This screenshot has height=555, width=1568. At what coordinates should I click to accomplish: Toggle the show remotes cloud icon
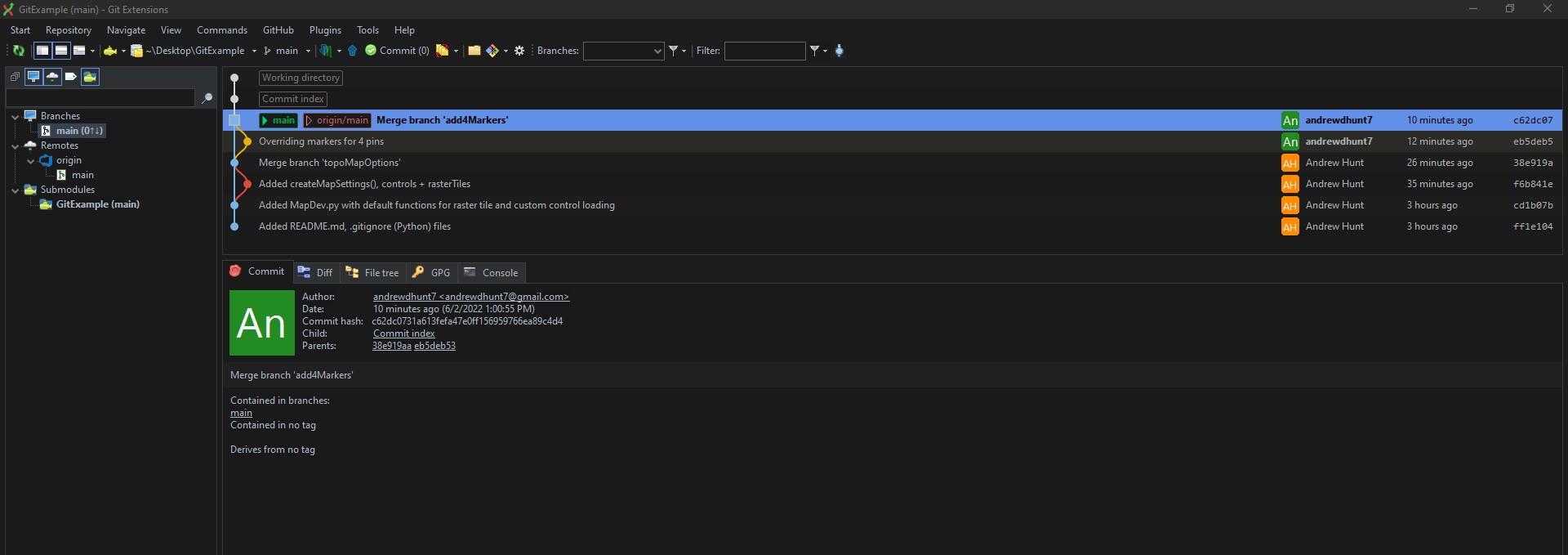click(x=52, y=77)
